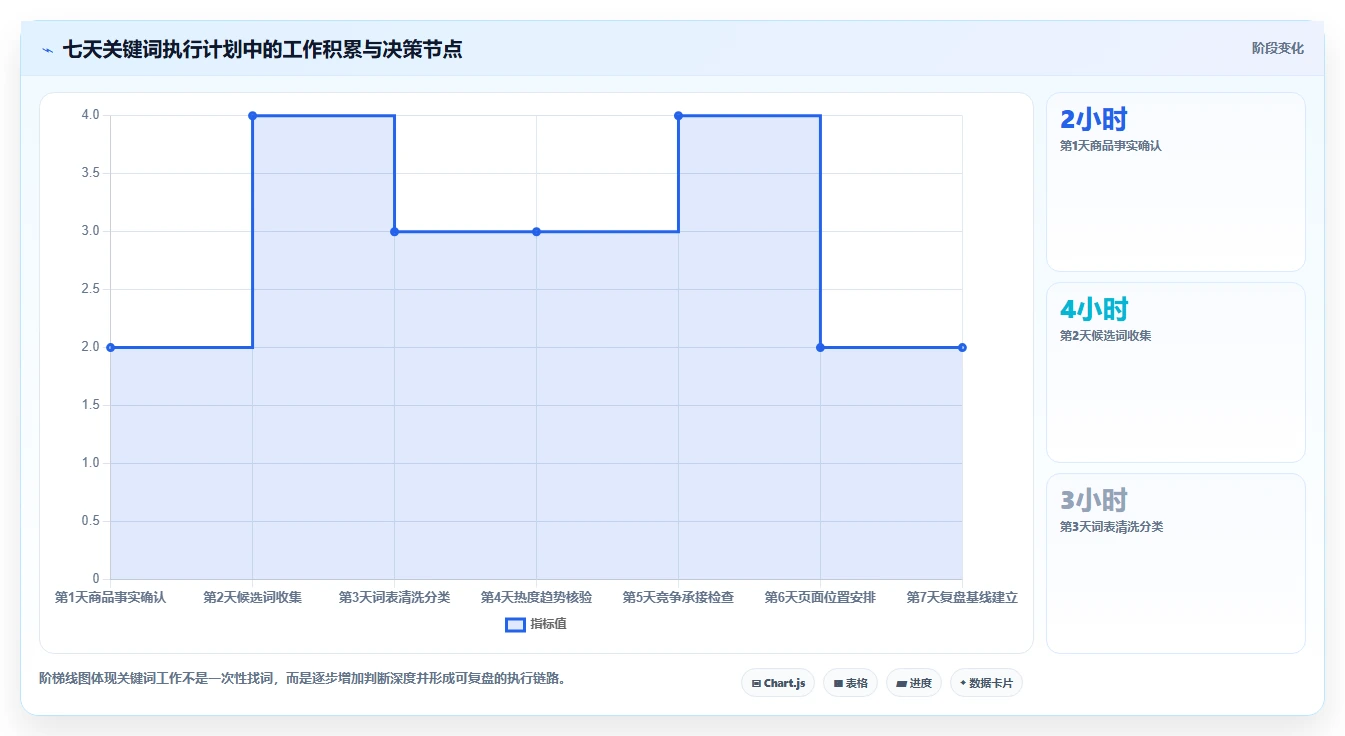Click the 表格 chip

[x=850, y=683]
